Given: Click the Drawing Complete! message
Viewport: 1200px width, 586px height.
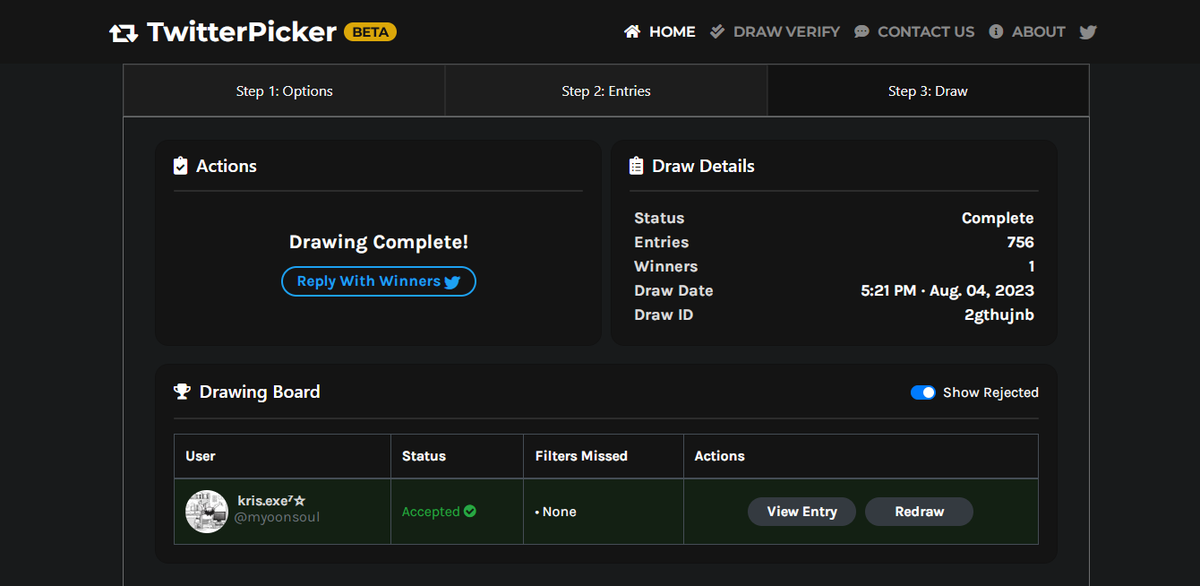Looking at the screenshot, I should coord(378,242).
